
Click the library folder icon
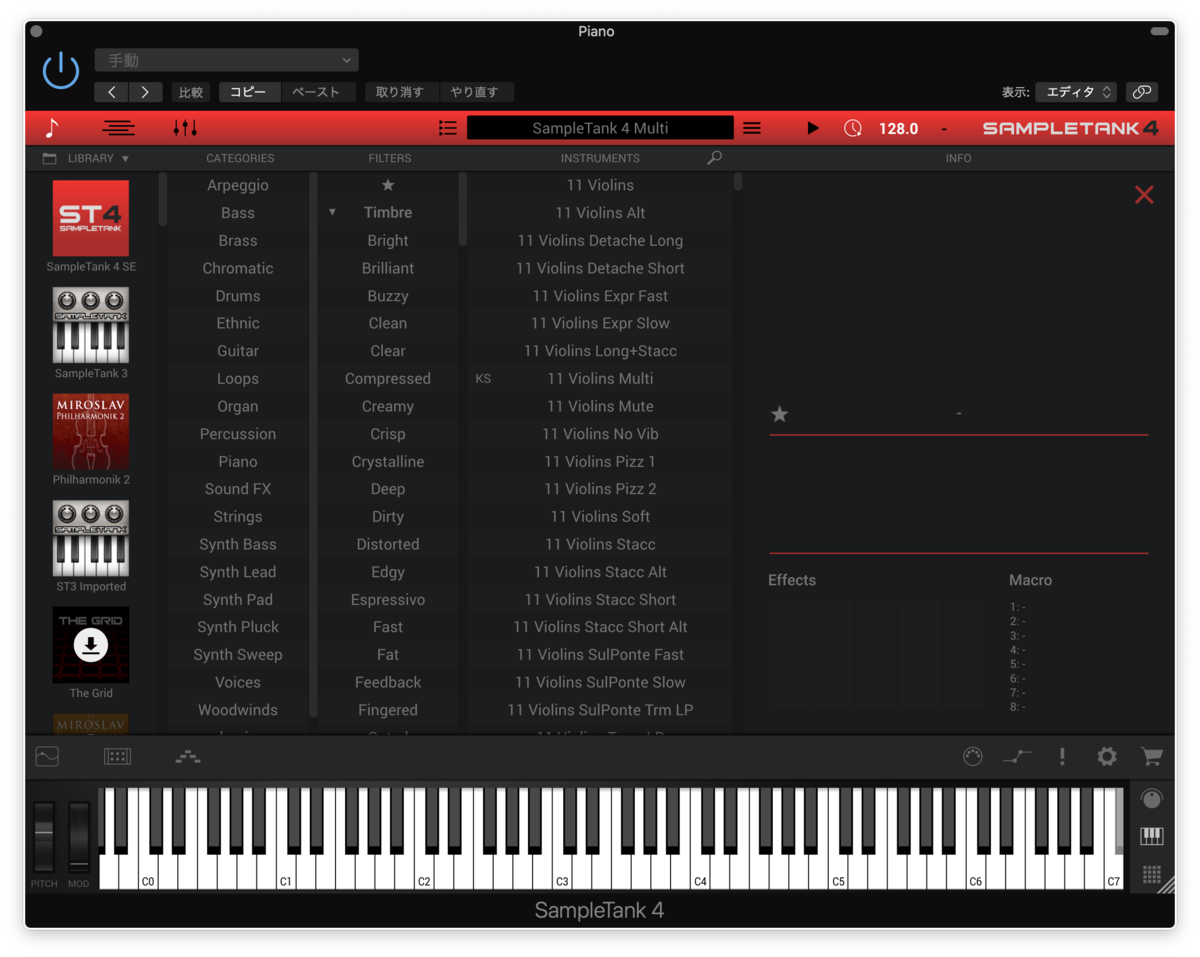pyautogui.click(x=49, y=158)
